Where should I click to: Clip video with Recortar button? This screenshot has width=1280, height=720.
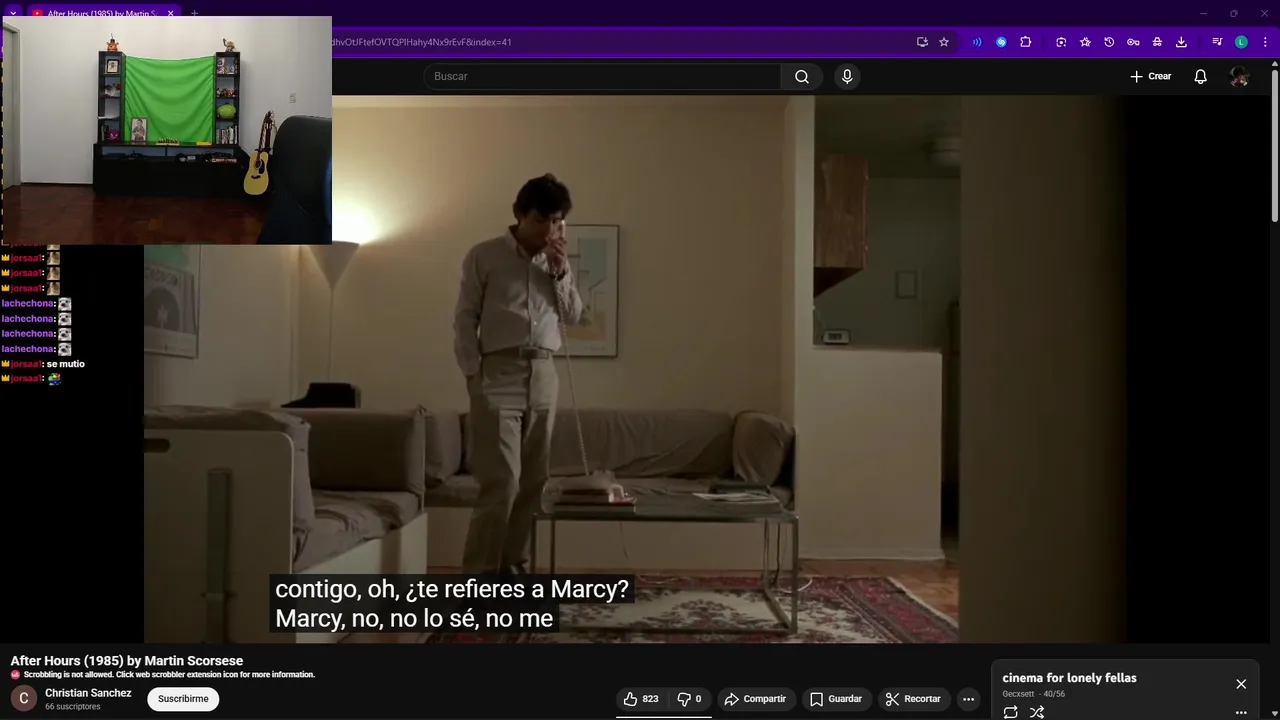click(x=913, y=699)
